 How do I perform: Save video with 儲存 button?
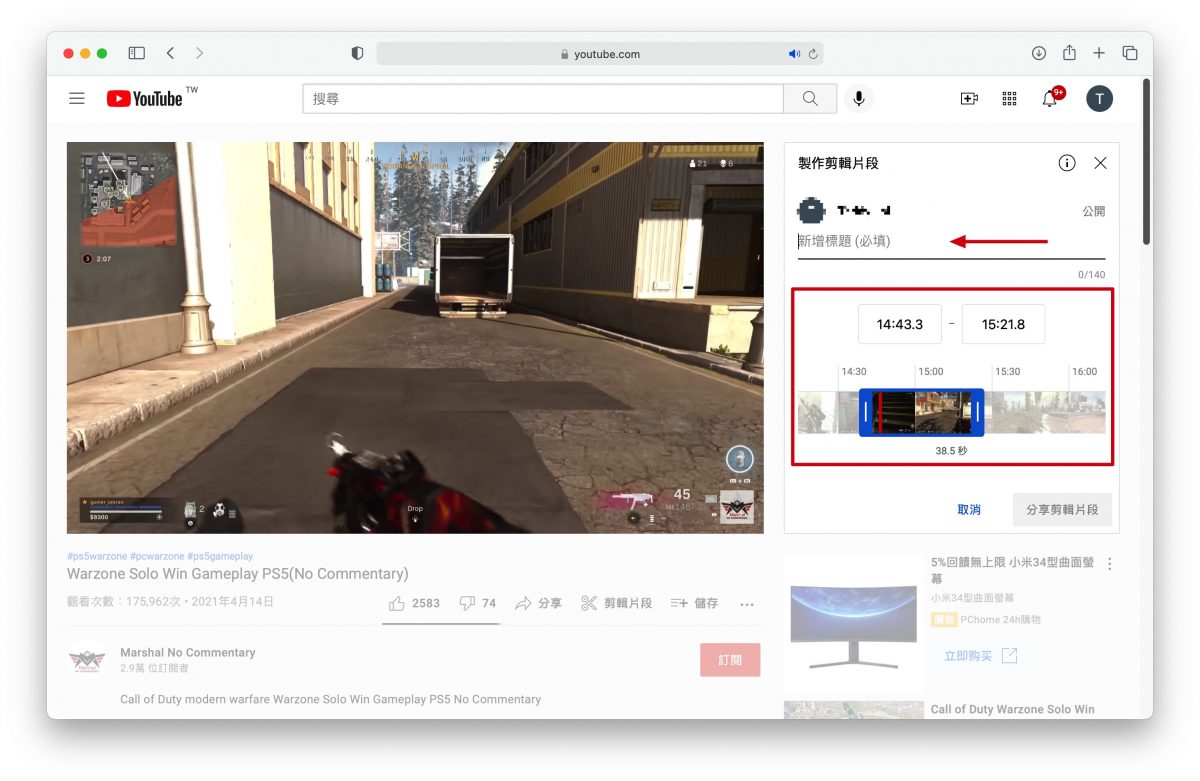point(694,603)
